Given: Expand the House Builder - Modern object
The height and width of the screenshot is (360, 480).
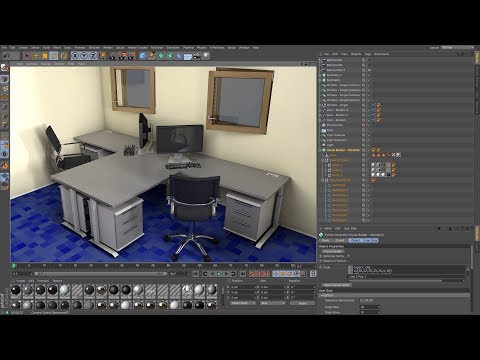Looking at the screenshot, I should (x=321, y=150).
